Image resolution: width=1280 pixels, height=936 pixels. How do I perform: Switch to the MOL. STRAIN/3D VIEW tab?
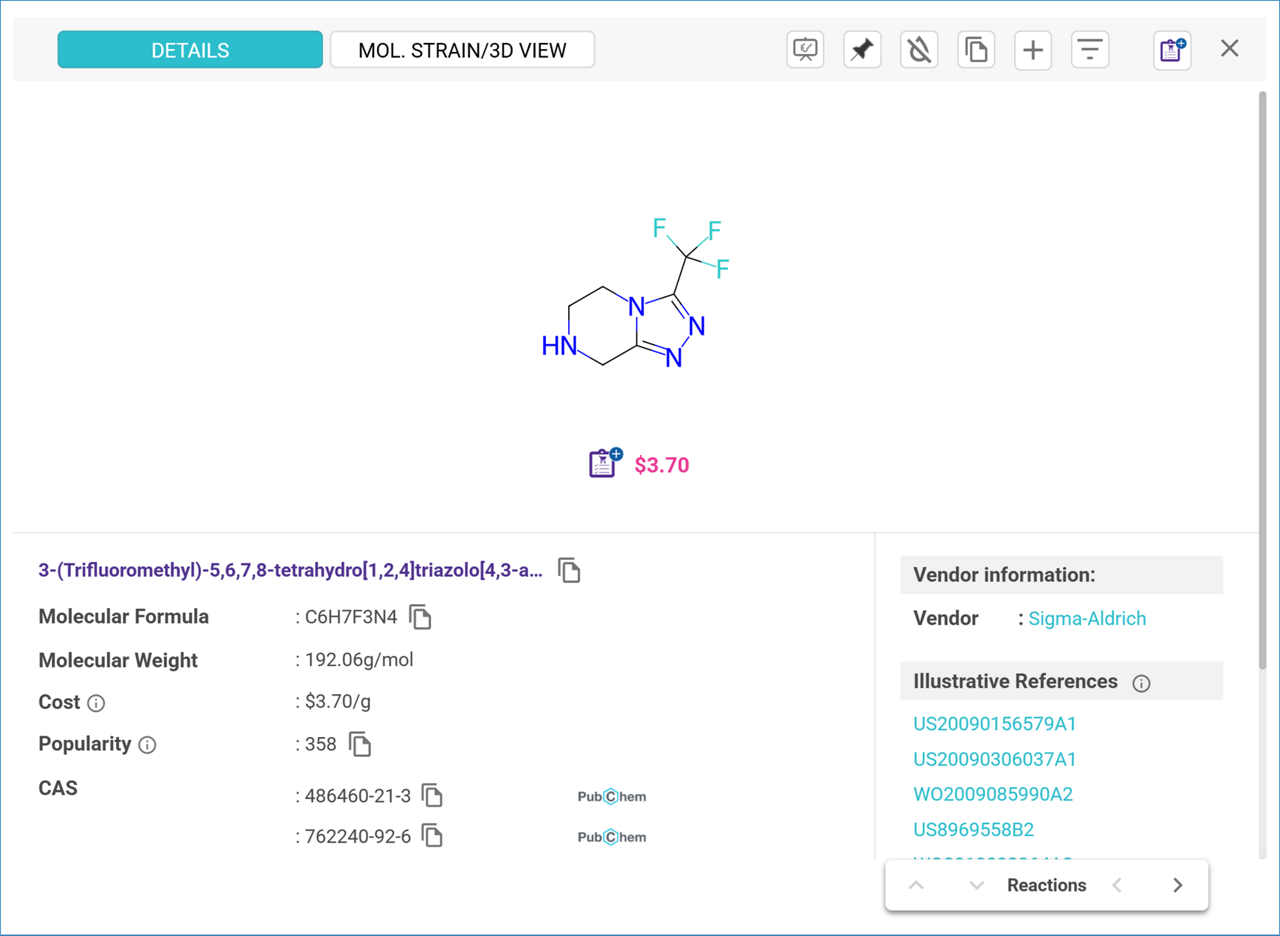click(x=462, y=50)
